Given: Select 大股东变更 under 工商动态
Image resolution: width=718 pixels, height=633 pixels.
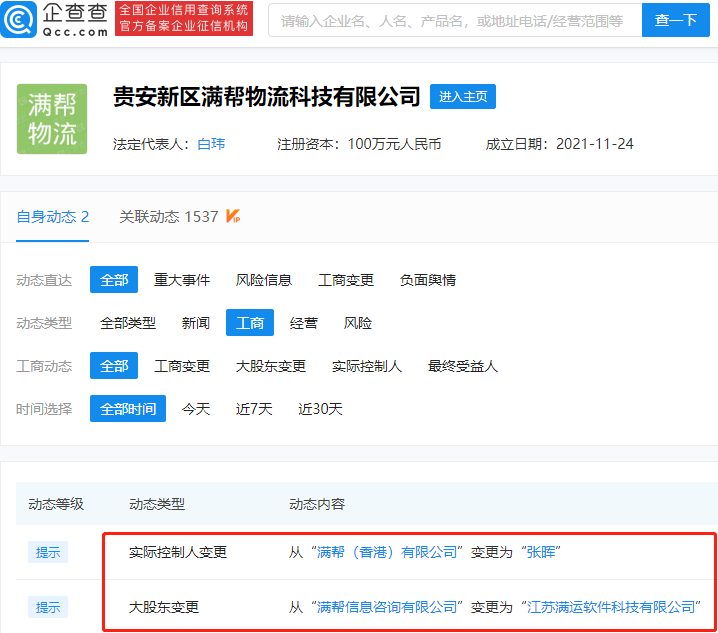Looking at the screenshot, I should coord(271,366).
